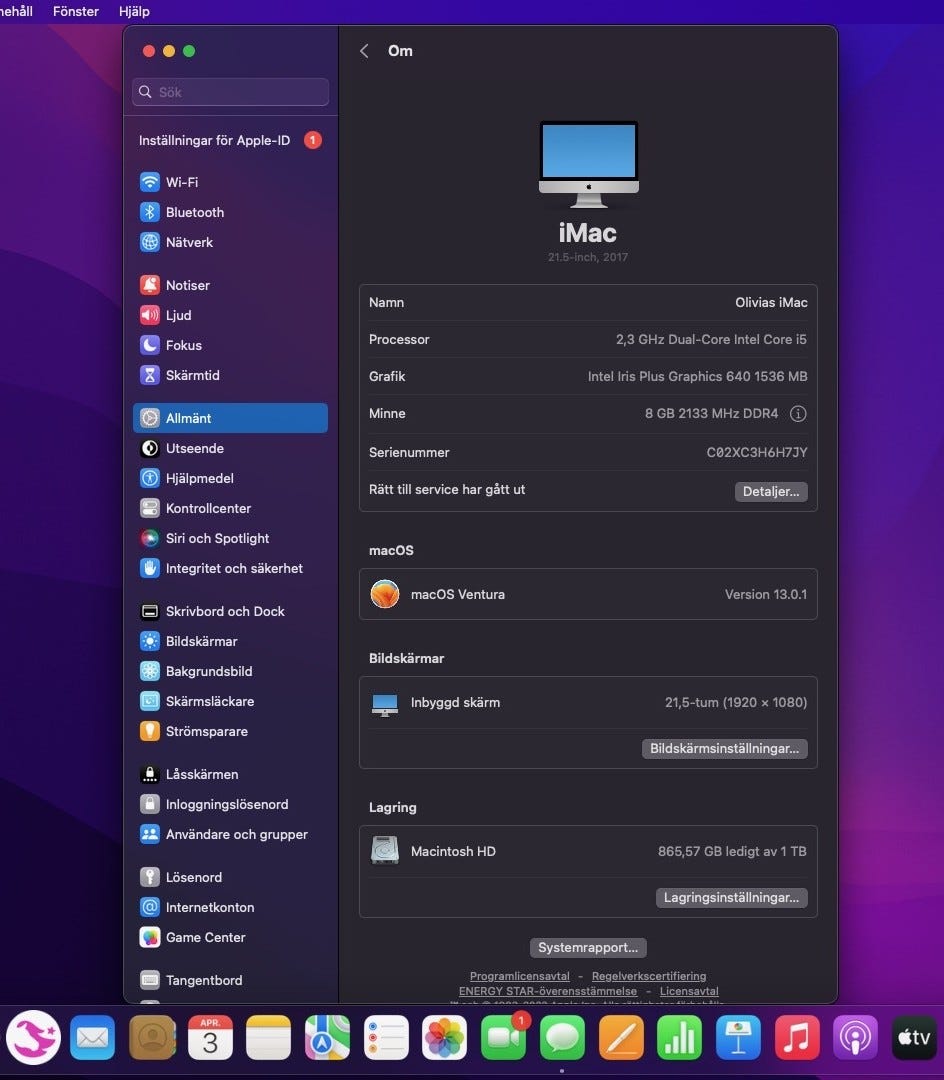This screenshot has width=944, height=1080.
Task: Select Skärmtid in the sidebar
Action: click(x=192, y=375)
